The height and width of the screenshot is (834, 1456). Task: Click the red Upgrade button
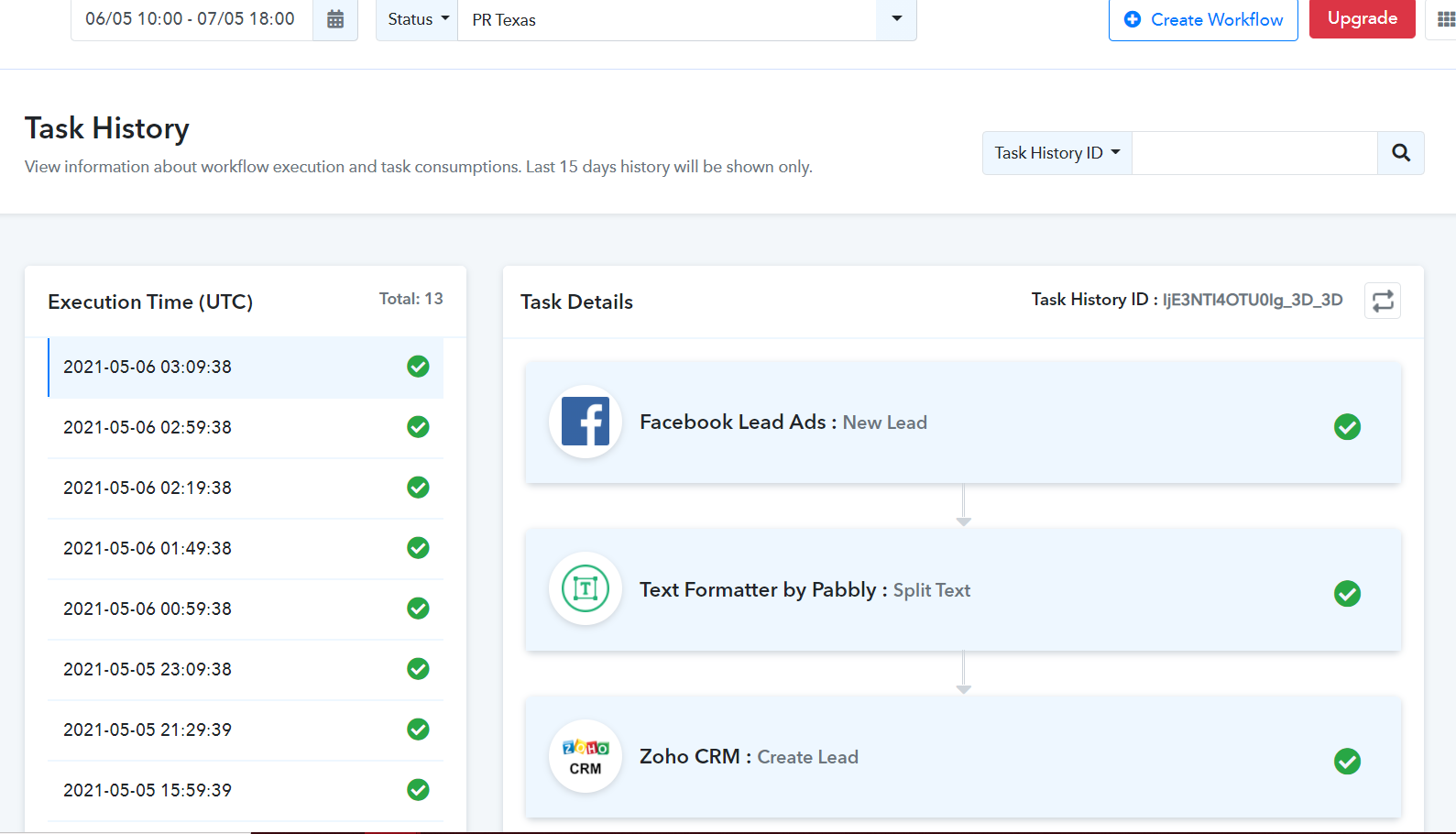[x=1363, y=18]
